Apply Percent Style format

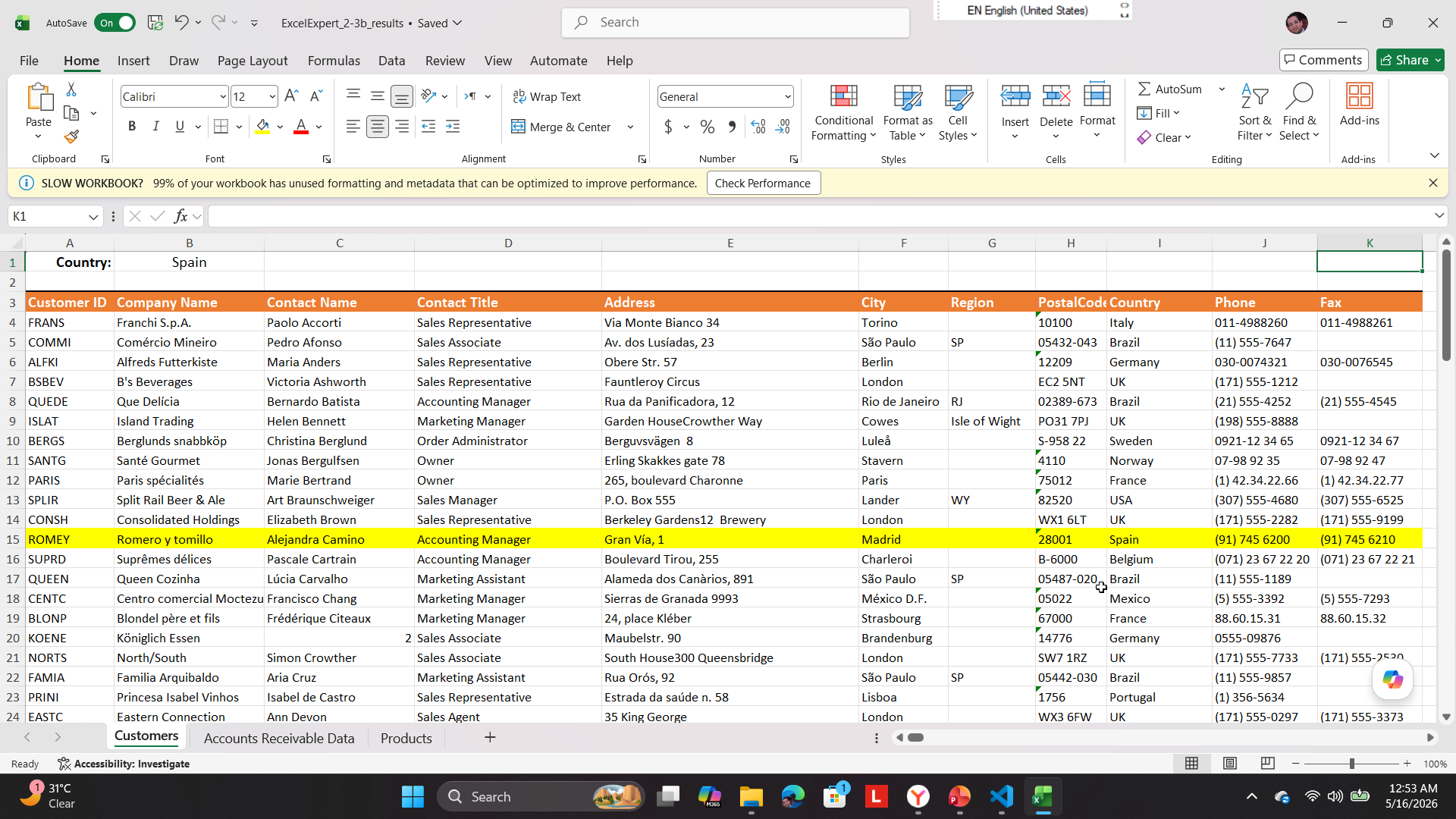point(708,127)
